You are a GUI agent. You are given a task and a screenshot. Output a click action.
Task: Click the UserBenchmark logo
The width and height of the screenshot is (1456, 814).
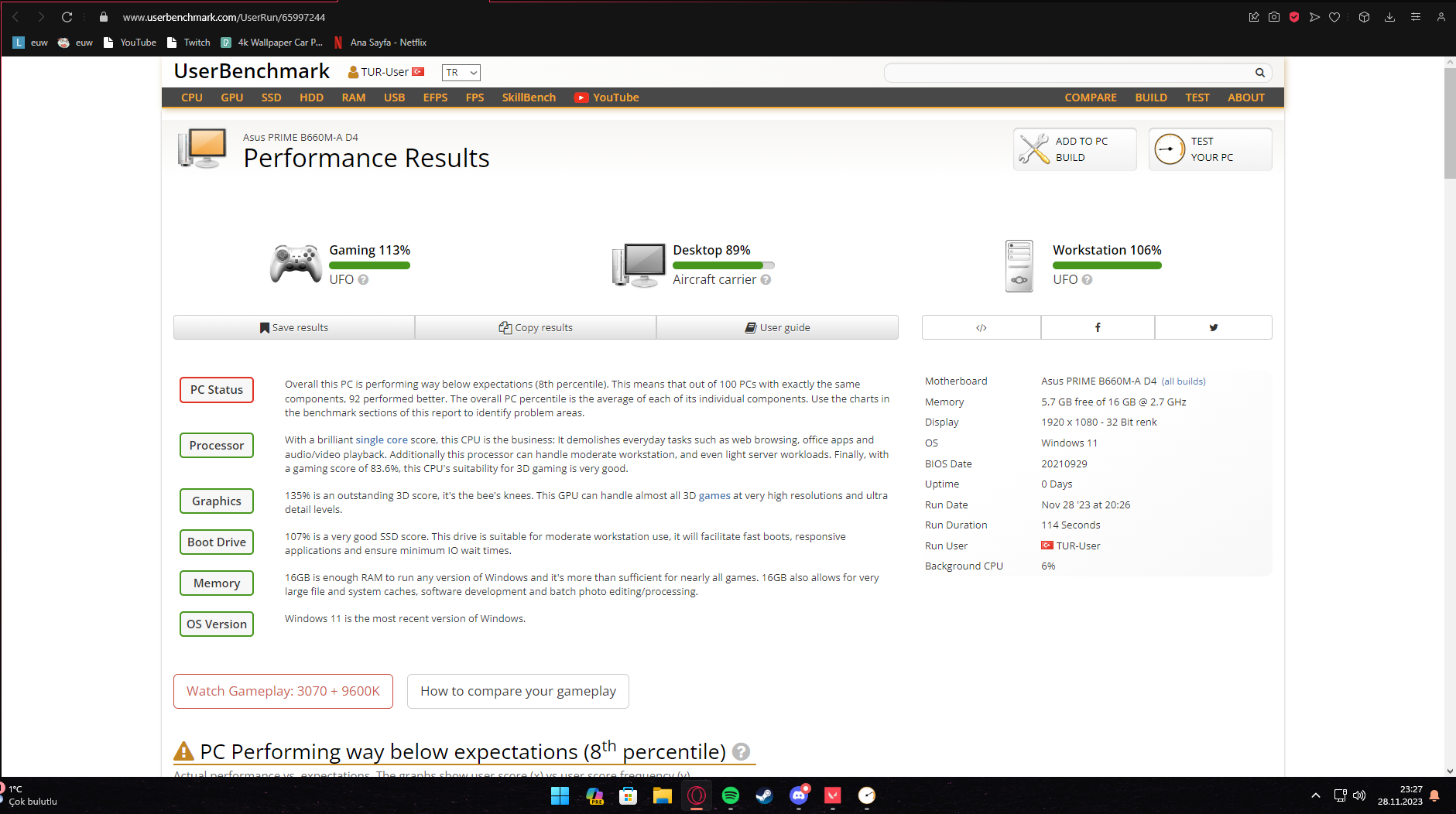click(252, 71)
